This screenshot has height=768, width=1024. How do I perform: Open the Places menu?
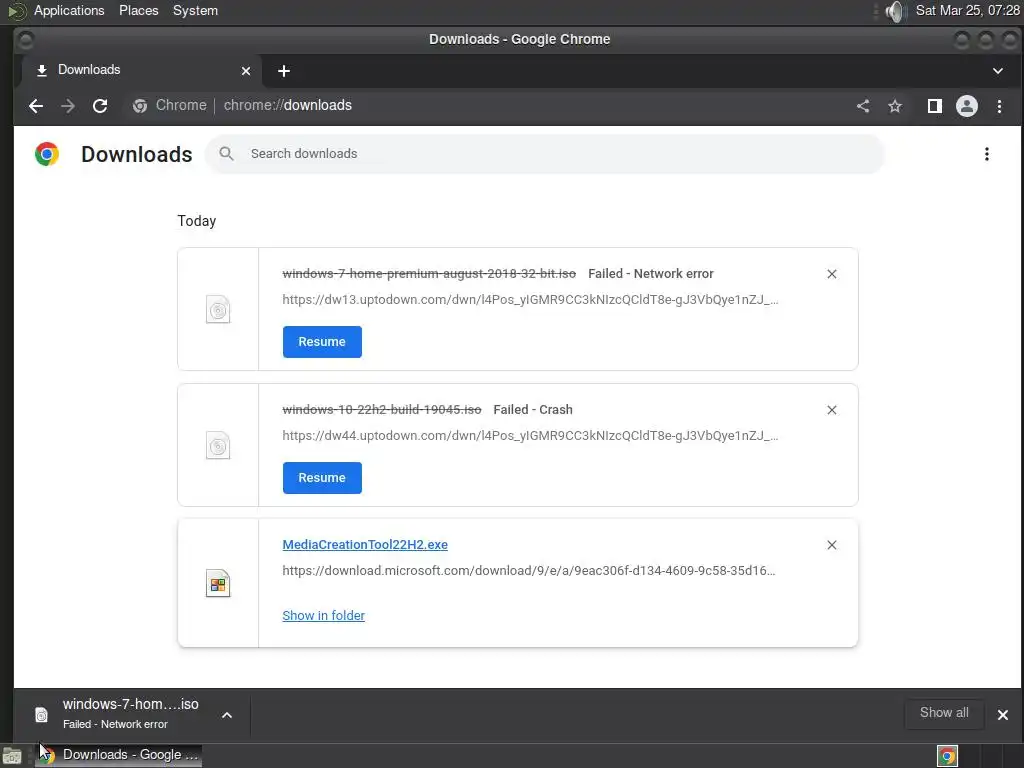coord(138,10)
